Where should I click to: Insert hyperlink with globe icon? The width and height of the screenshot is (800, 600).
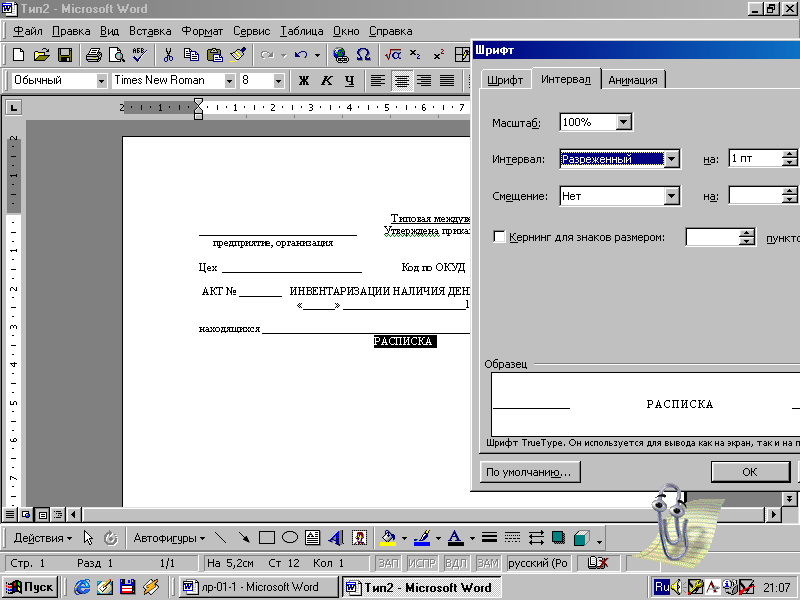coord(340,55)
